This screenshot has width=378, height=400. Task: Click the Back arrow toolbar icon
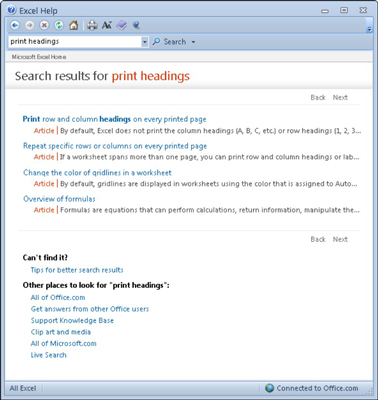15,25
